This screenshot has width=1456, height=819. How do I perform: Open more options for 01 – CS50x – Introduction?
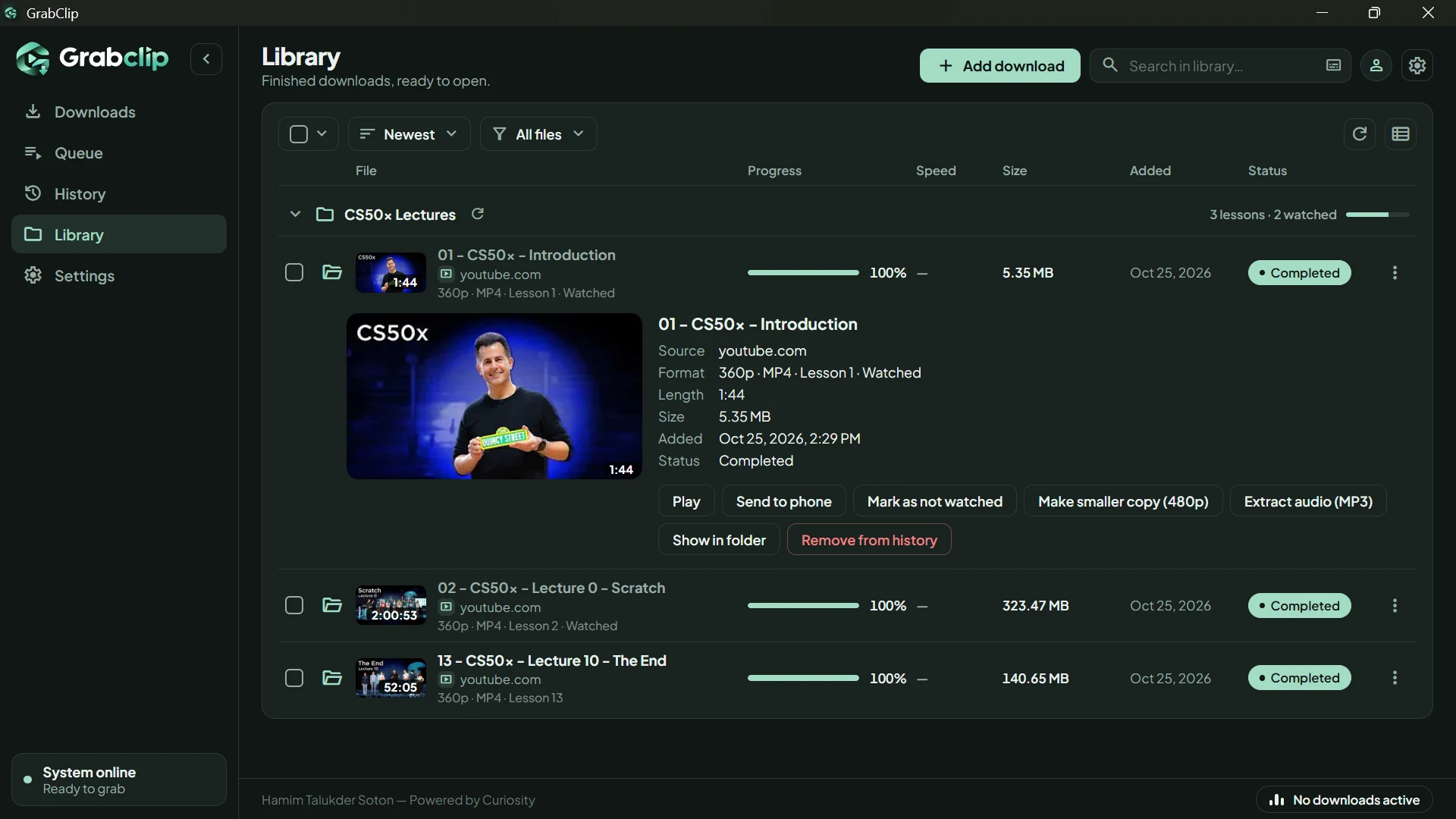coord(1395,273)
